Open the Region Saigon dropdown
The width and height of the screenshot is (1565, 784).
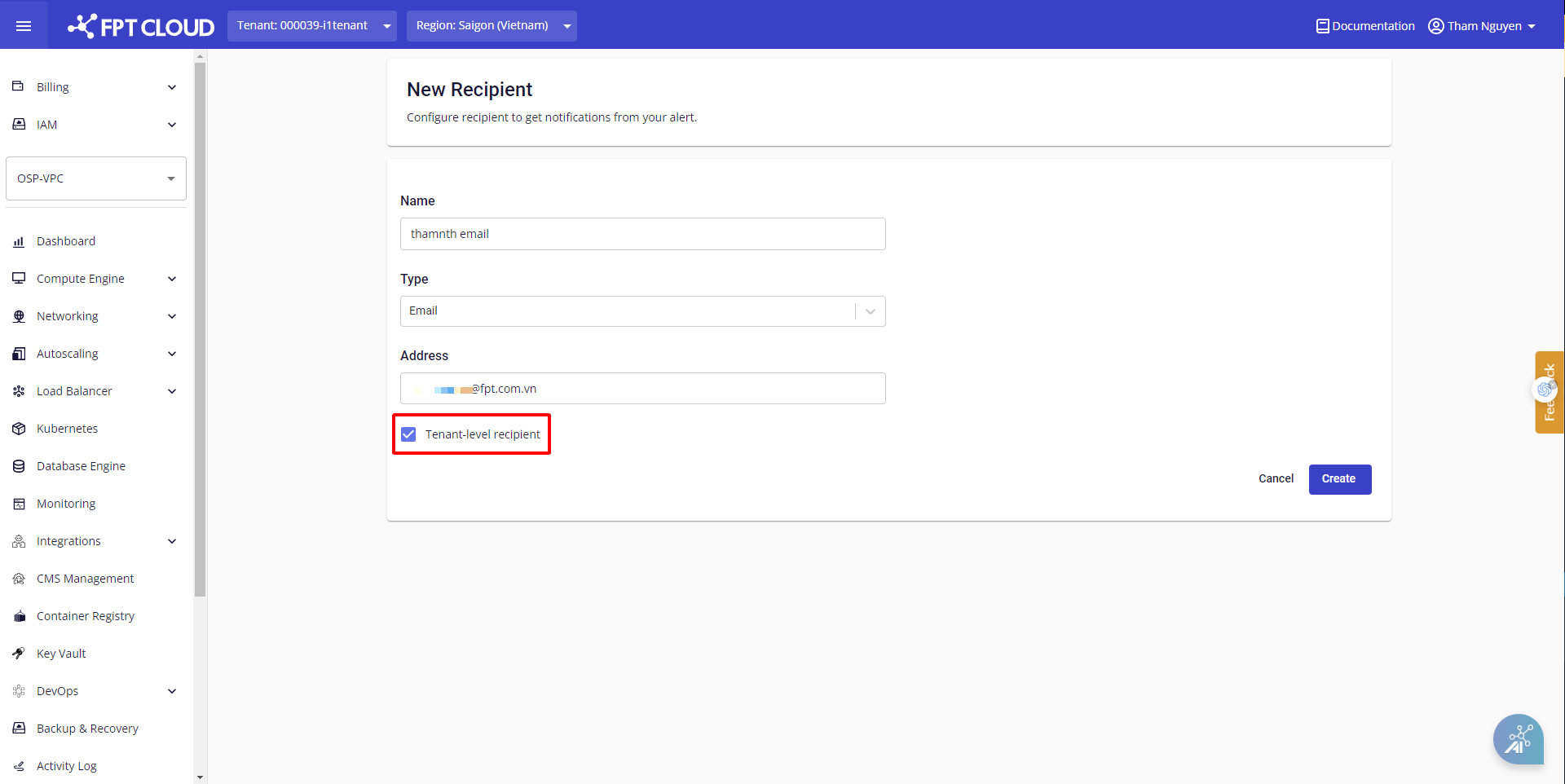tap(492, 26)
